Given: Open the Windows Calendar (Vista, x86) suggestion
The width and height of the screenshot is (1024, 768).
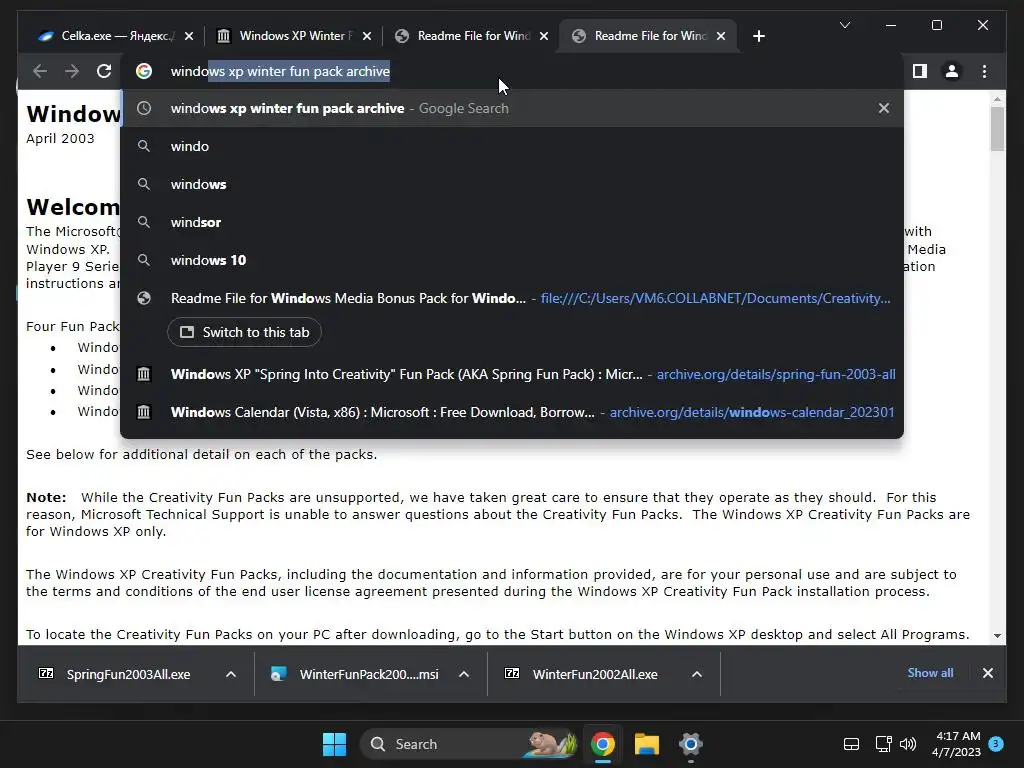Looking at the screenshot, I should 512,412.
